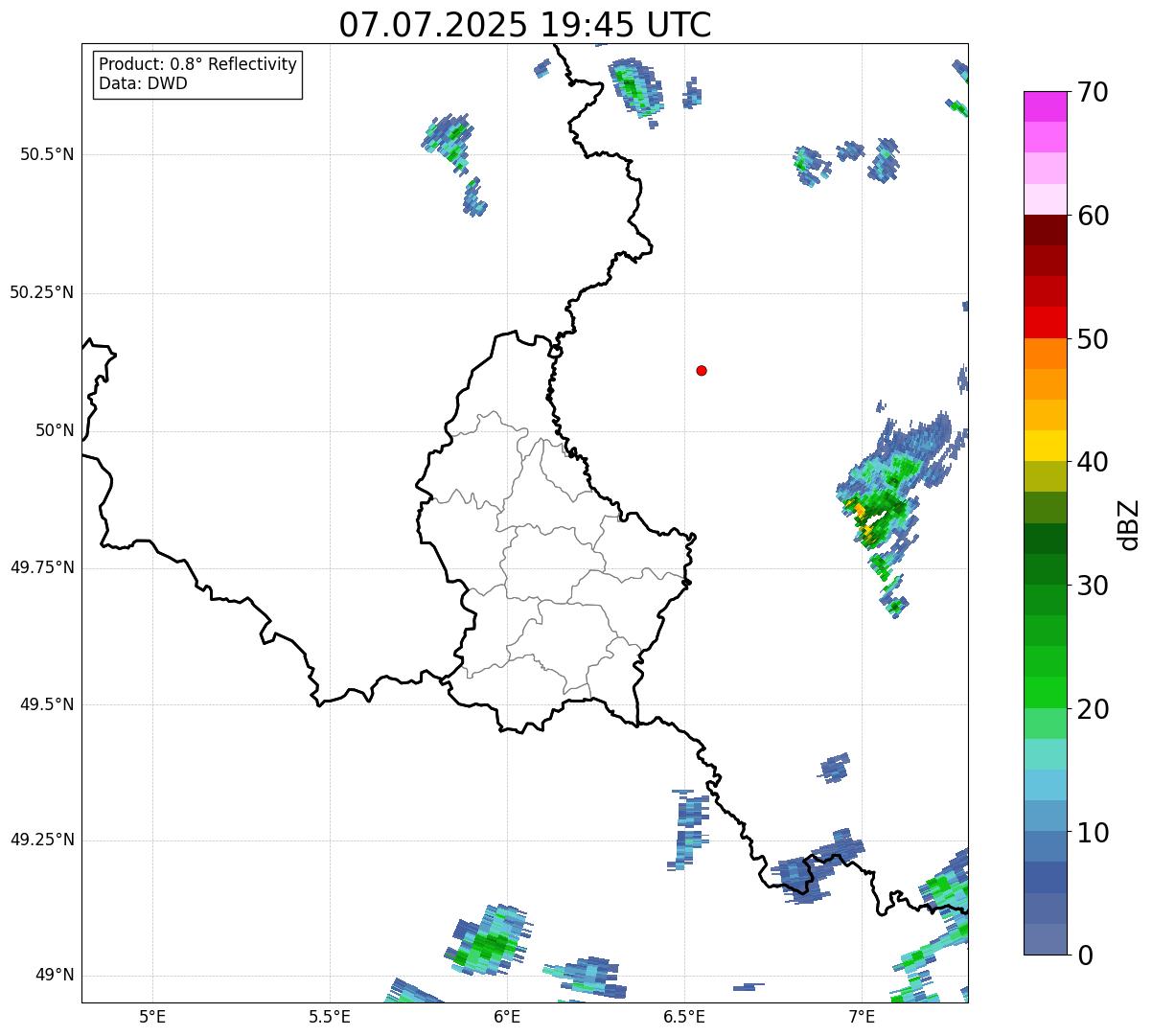Screen dimensions: 1152x1036
Task: Click the title 07.07.2025 19:45 UTC
Action: [x=525, y=25]
